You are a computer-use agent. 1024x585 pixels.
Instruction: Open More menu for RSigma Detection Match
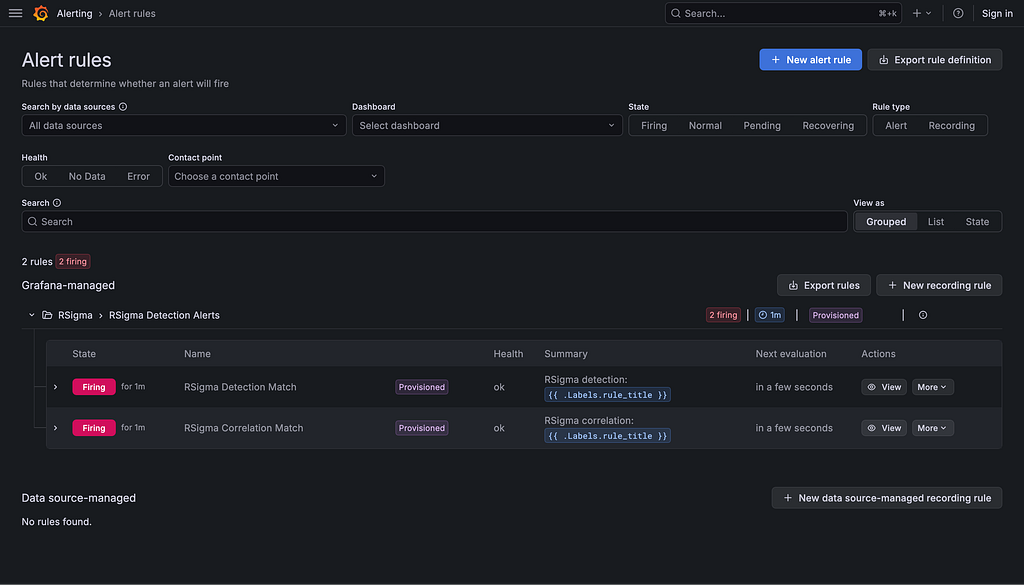[932, 387]
